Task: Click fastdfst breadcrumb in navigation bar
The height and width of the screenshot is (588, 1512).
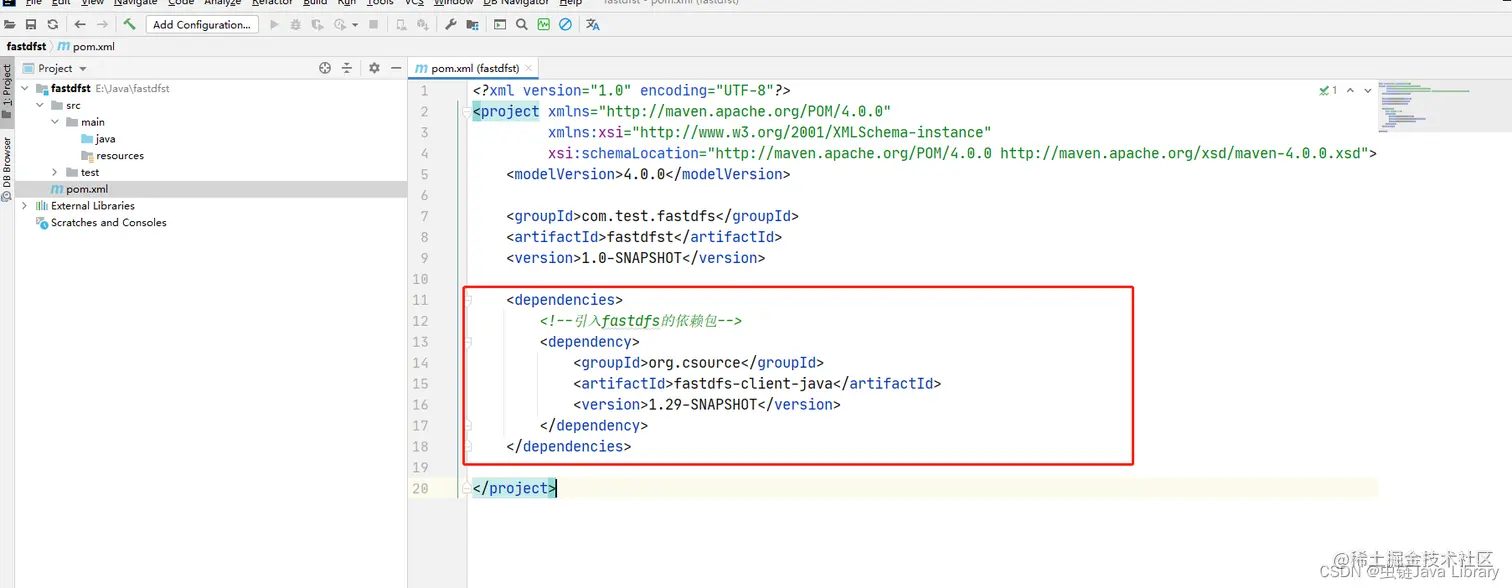Action: click(26, 47)
